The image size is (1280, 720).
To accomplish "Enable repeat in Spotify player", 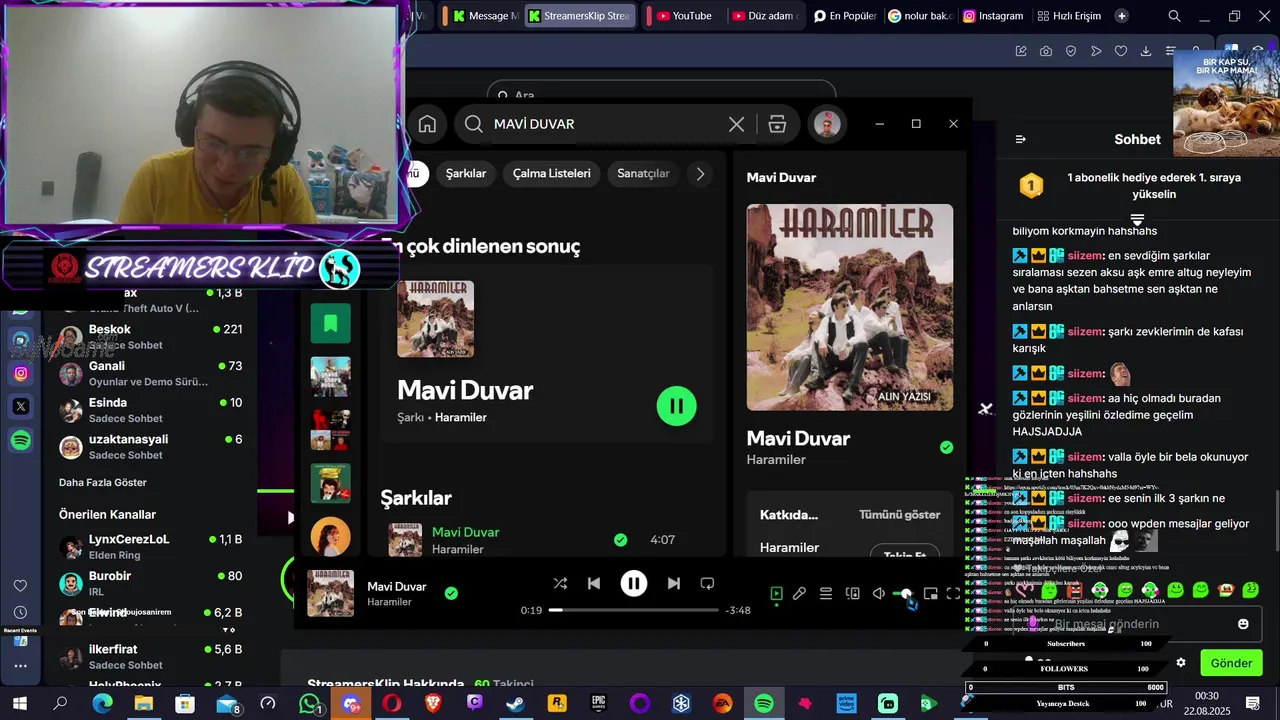I will coord(707,583).
